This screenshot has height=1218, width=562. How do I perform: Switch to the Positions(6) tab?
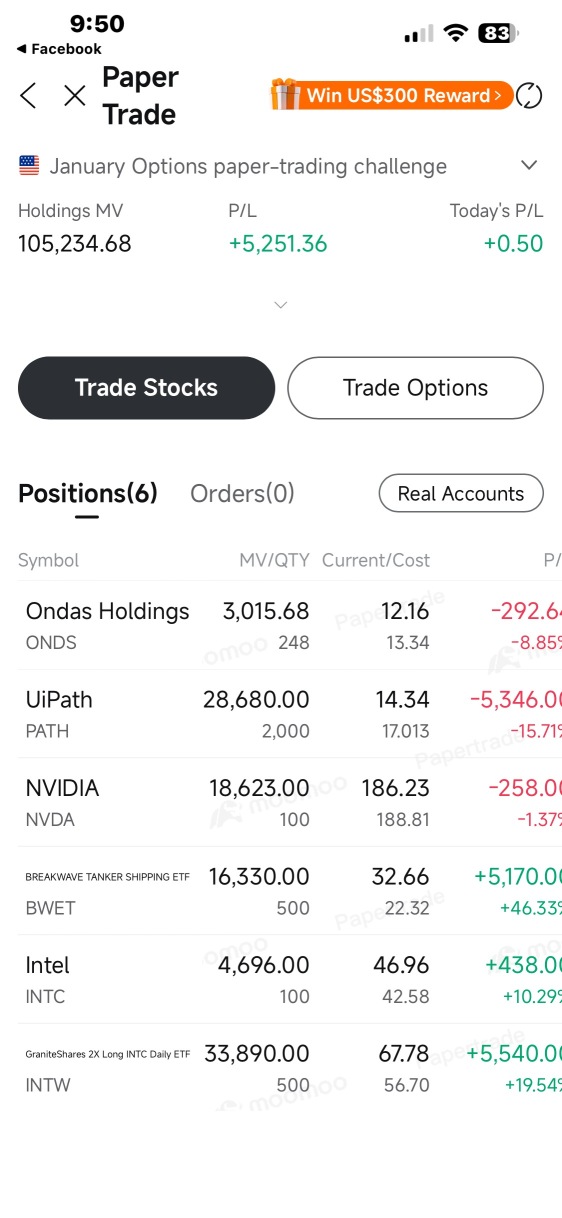(x=88, y=493)
